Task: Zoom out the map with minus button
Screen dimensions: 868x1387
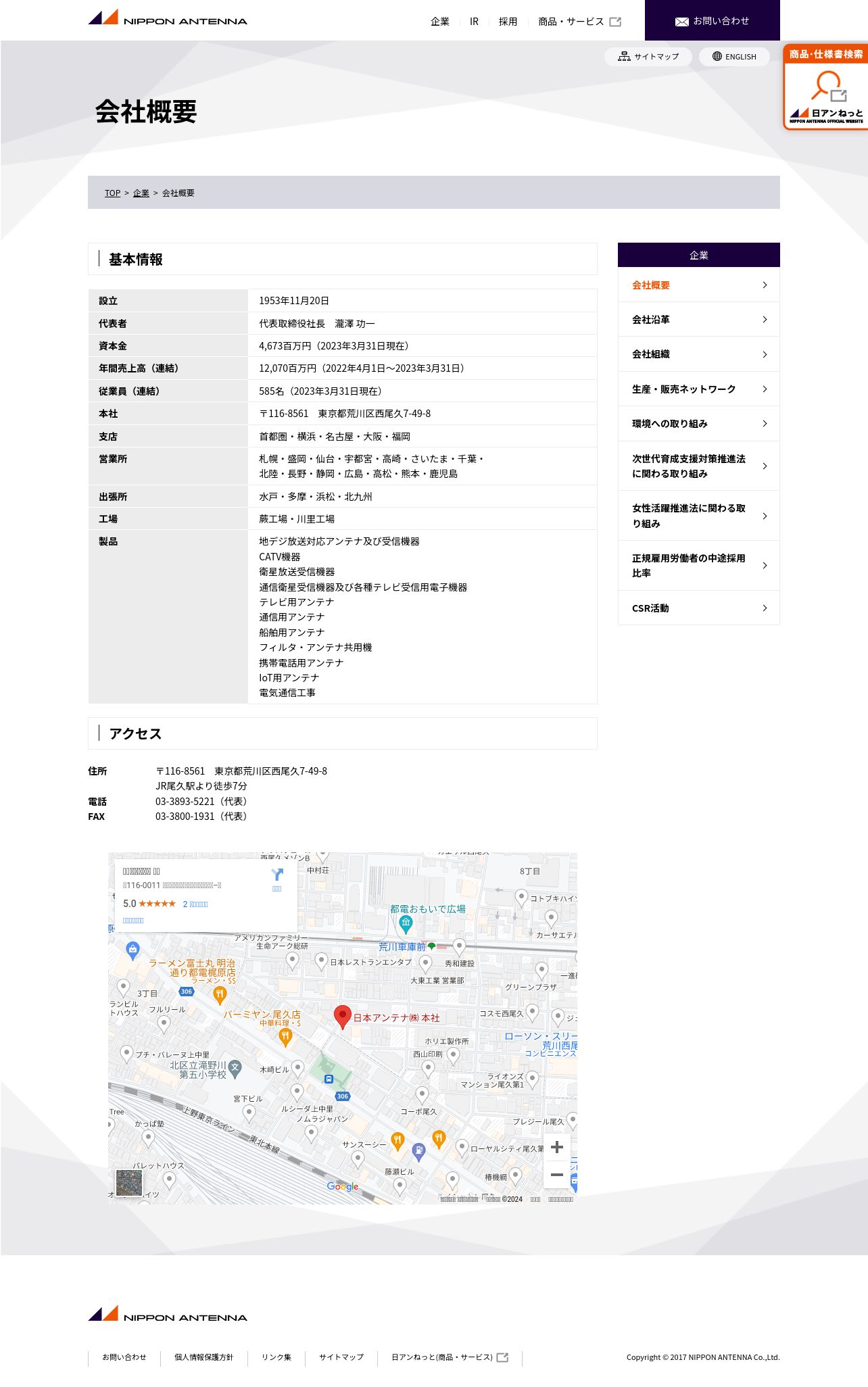Action: point(557,1175)
